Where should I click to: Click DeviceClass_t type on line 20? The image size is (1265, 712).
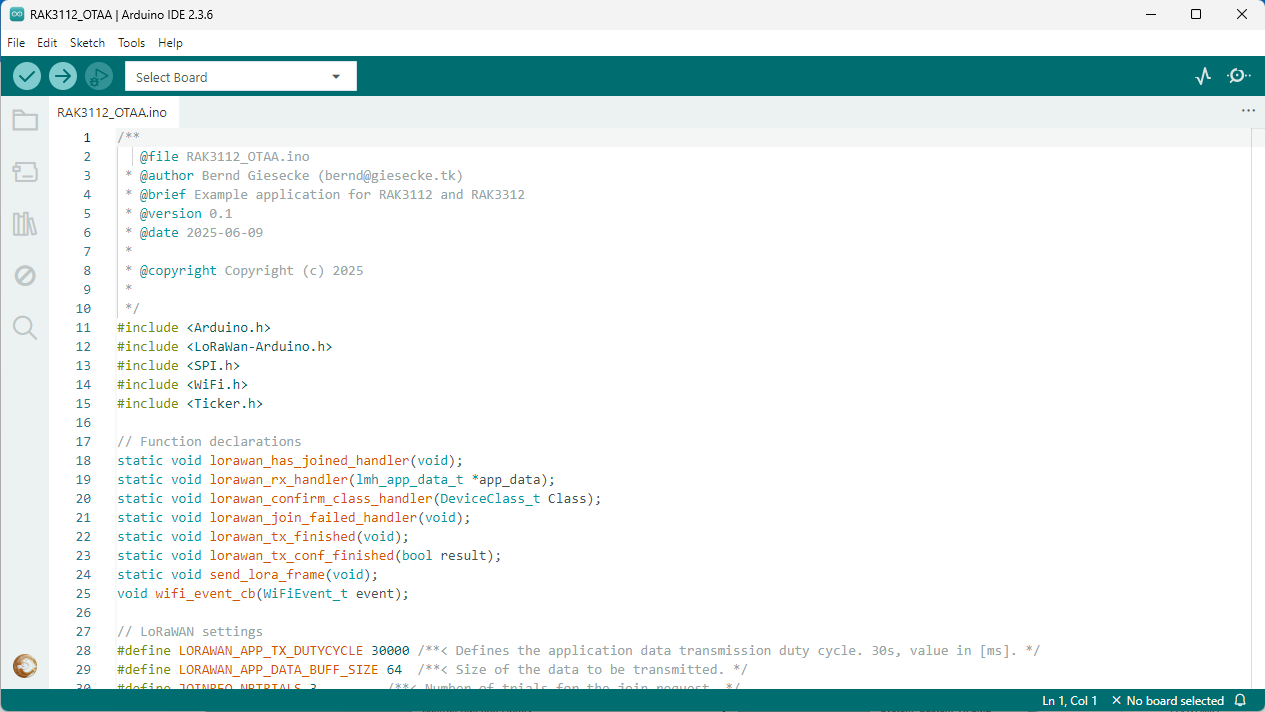tap(491, 499)
